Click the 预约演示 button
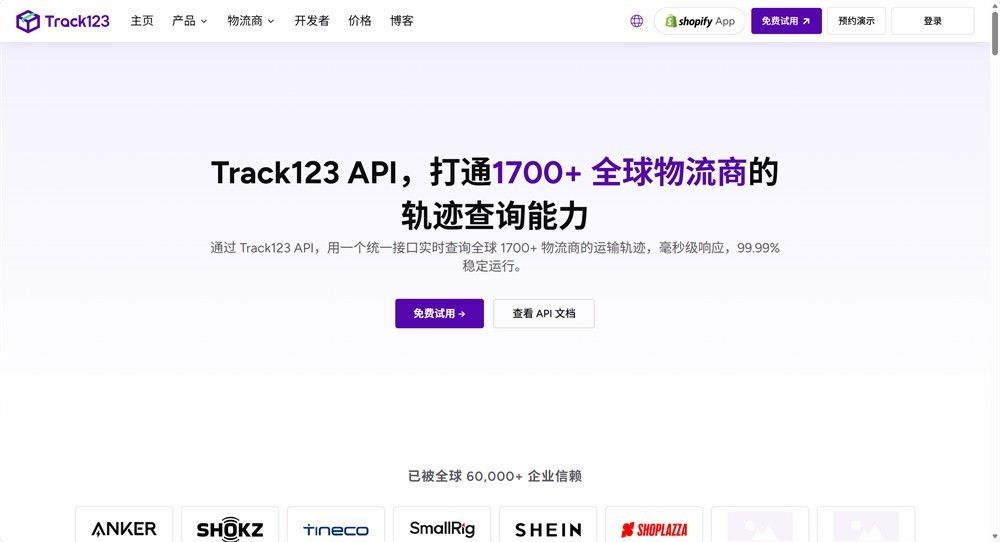The height and width of the screenshot is (542, 1000). tap(857, 21)
